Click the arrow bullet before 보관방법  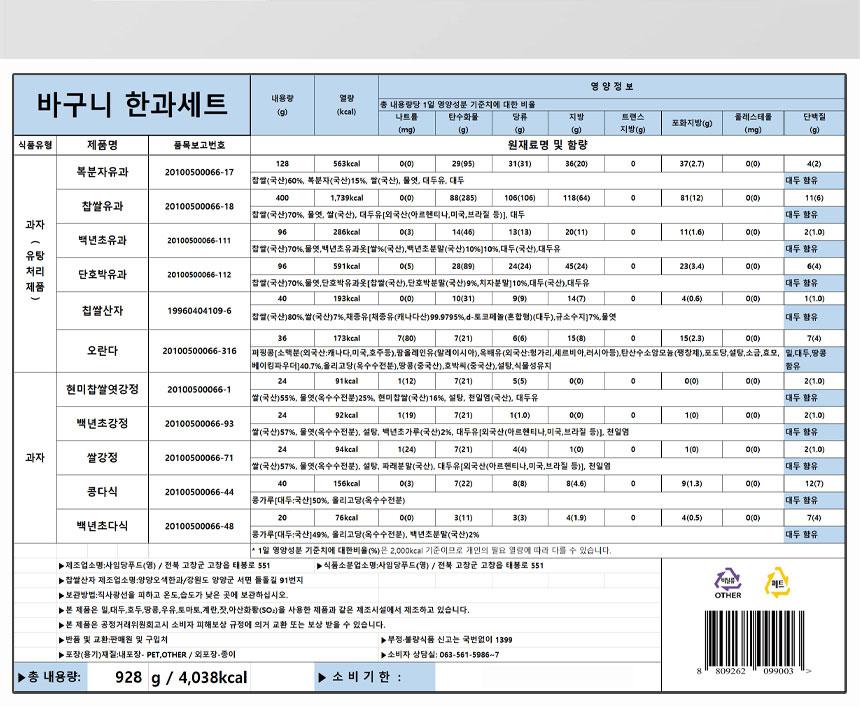tap(61, 594)
